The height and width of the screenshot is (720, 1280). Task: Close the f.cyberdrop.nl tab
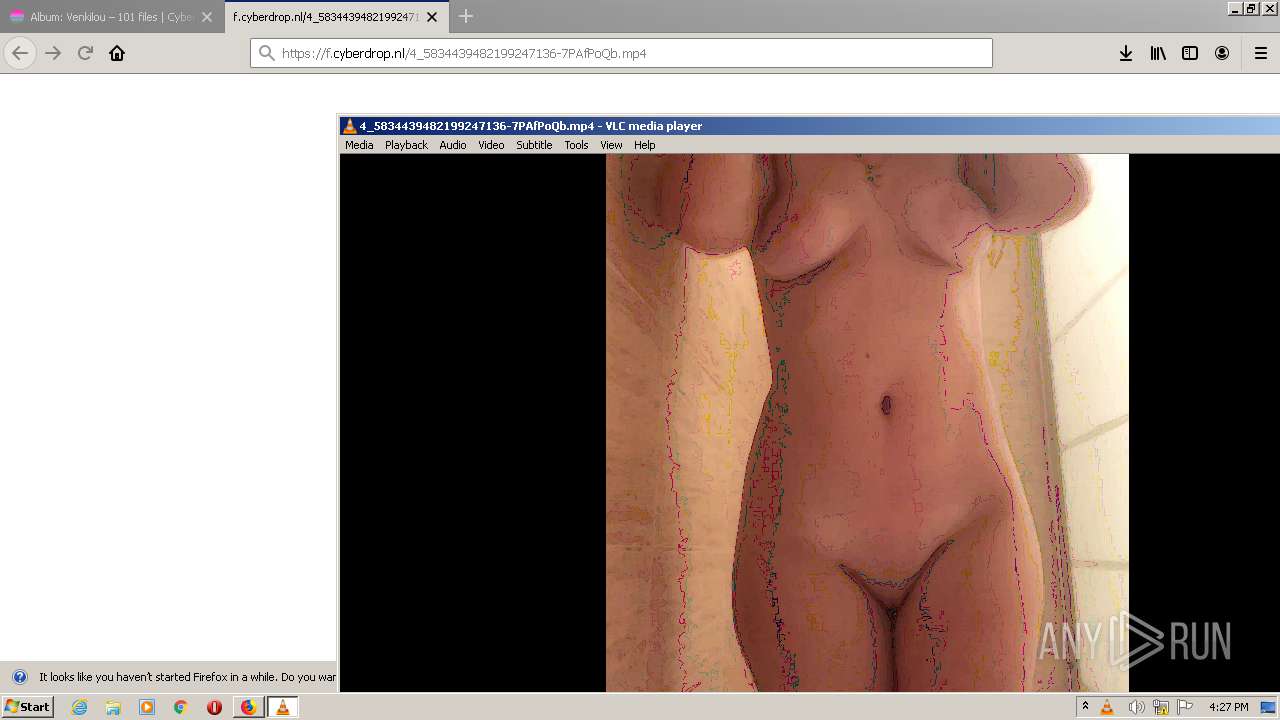[x=432, y=17]
